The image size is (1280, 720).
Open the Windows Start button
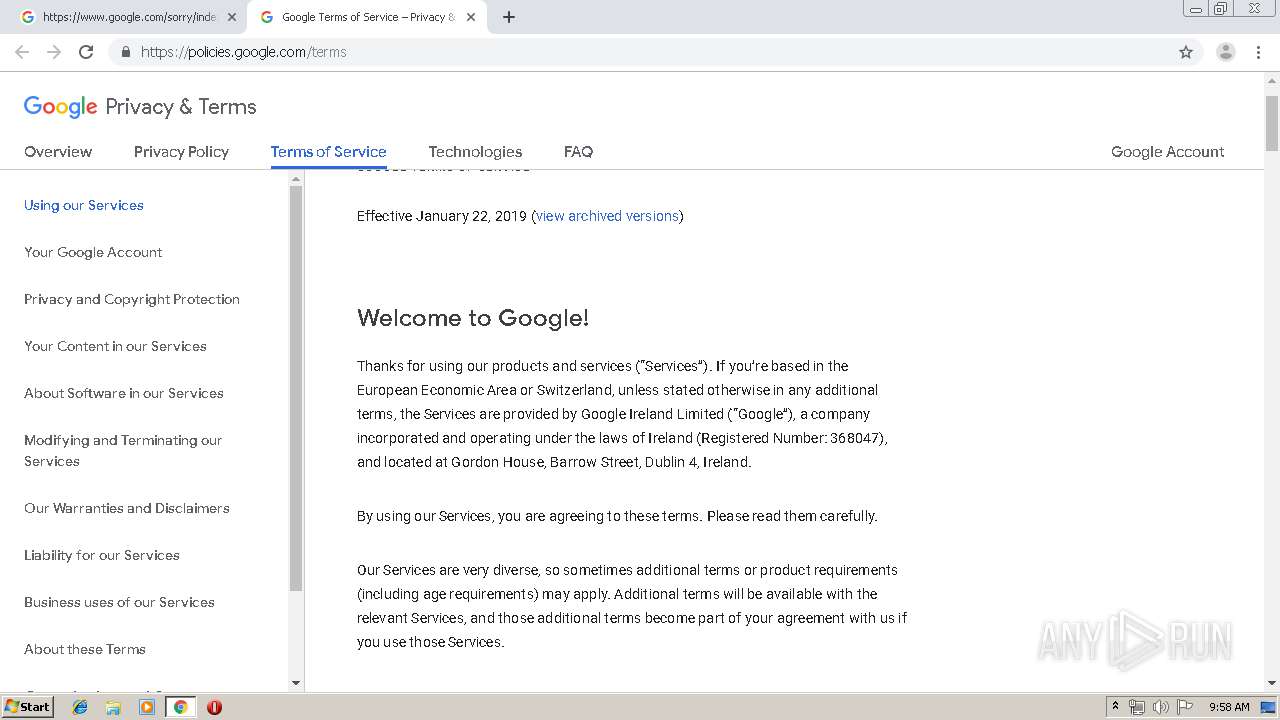[x=27, y=707]
